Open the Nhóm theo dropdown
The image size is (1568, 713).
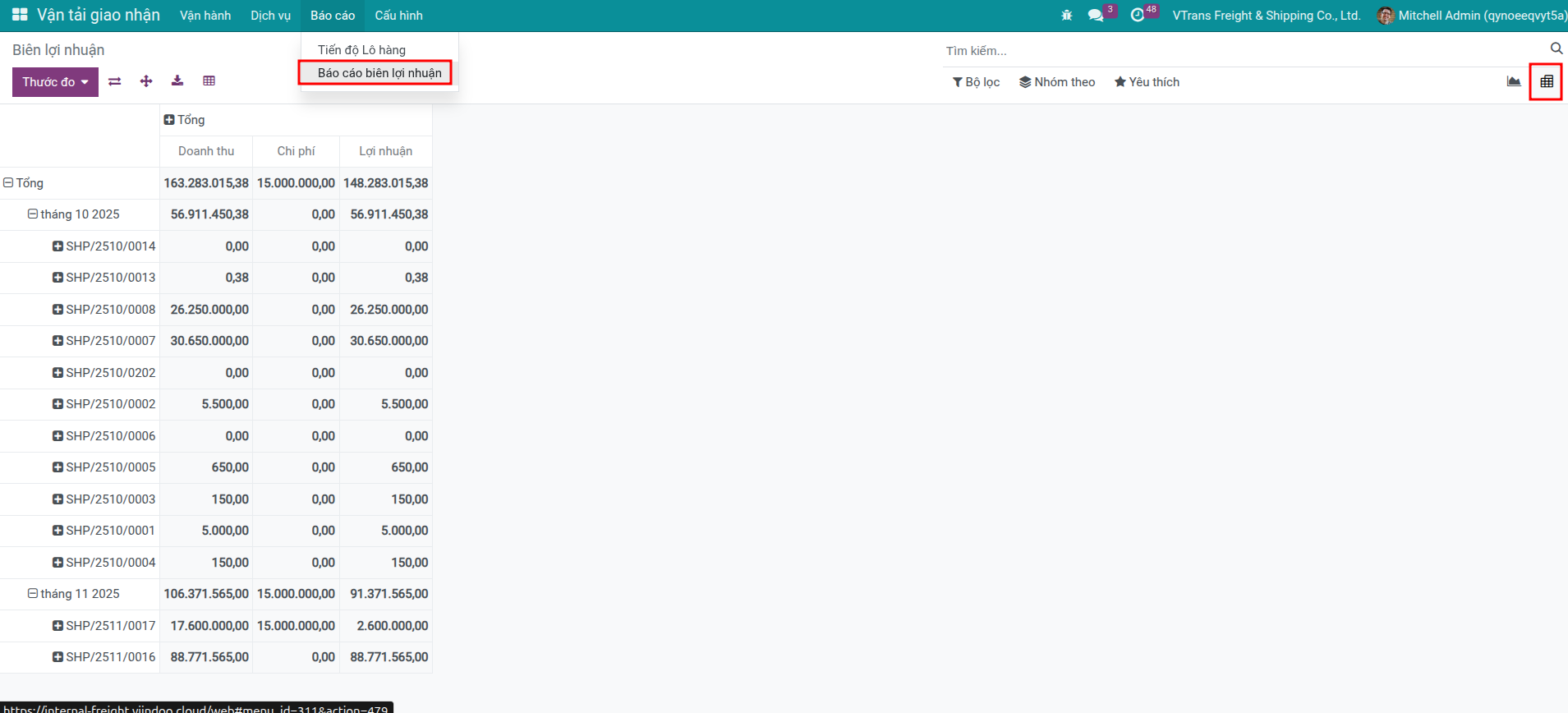(1057, 82)
